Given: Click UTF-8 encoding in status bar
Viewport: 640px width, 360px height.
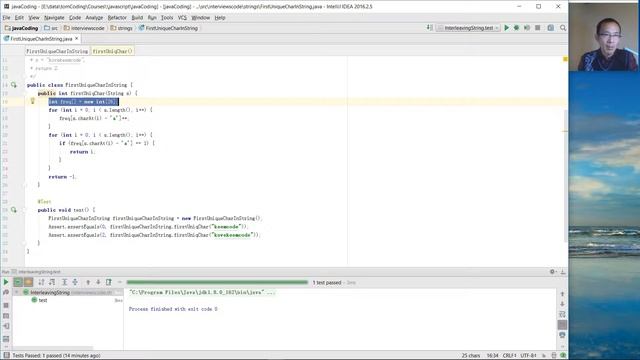Looking at the screenshot, I should coord(529,356).
